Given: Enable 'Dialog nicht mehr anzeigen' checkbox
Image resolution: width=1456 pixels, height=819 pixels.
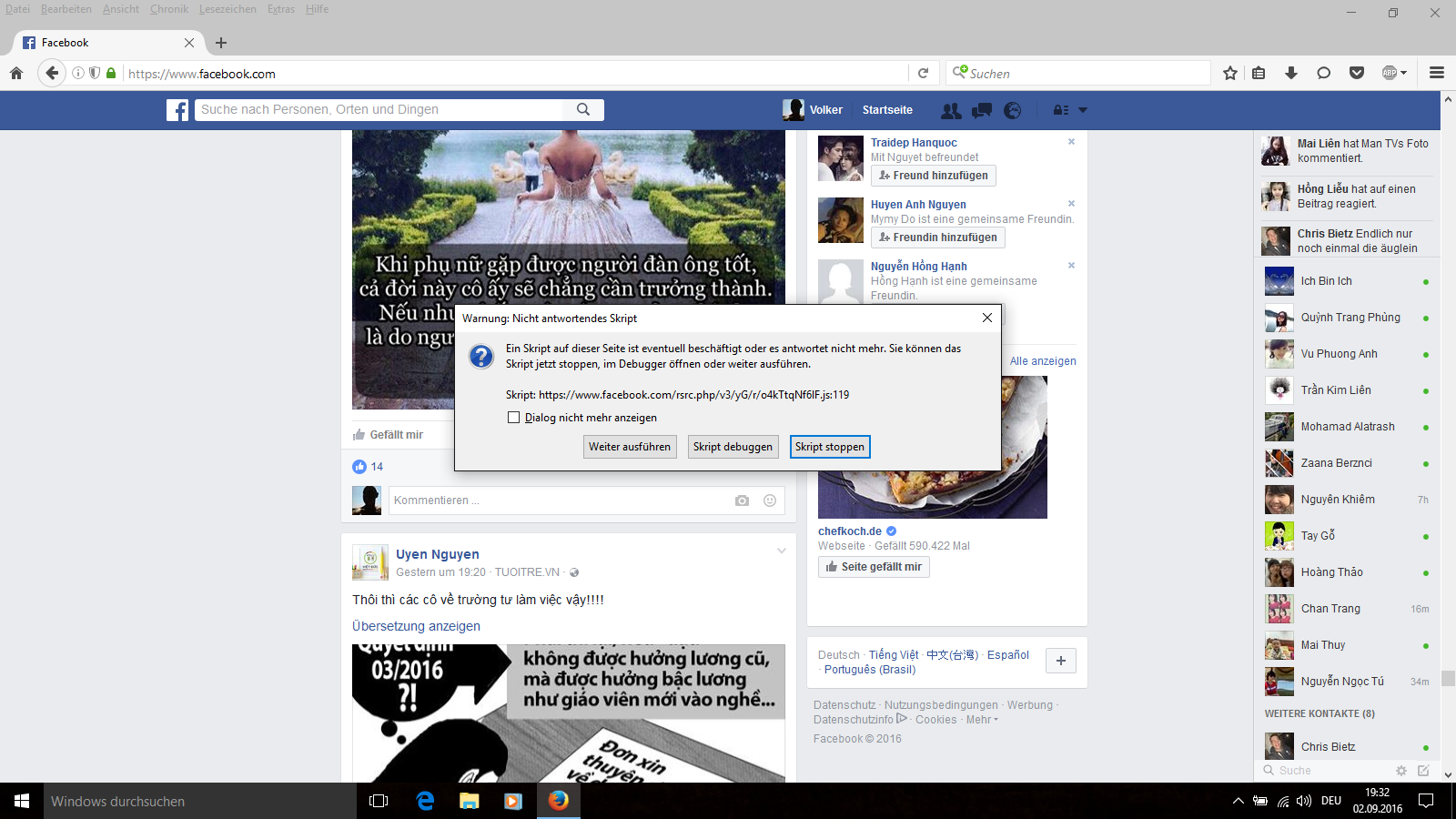Looking at the screenshot, I should pos(514,418).
